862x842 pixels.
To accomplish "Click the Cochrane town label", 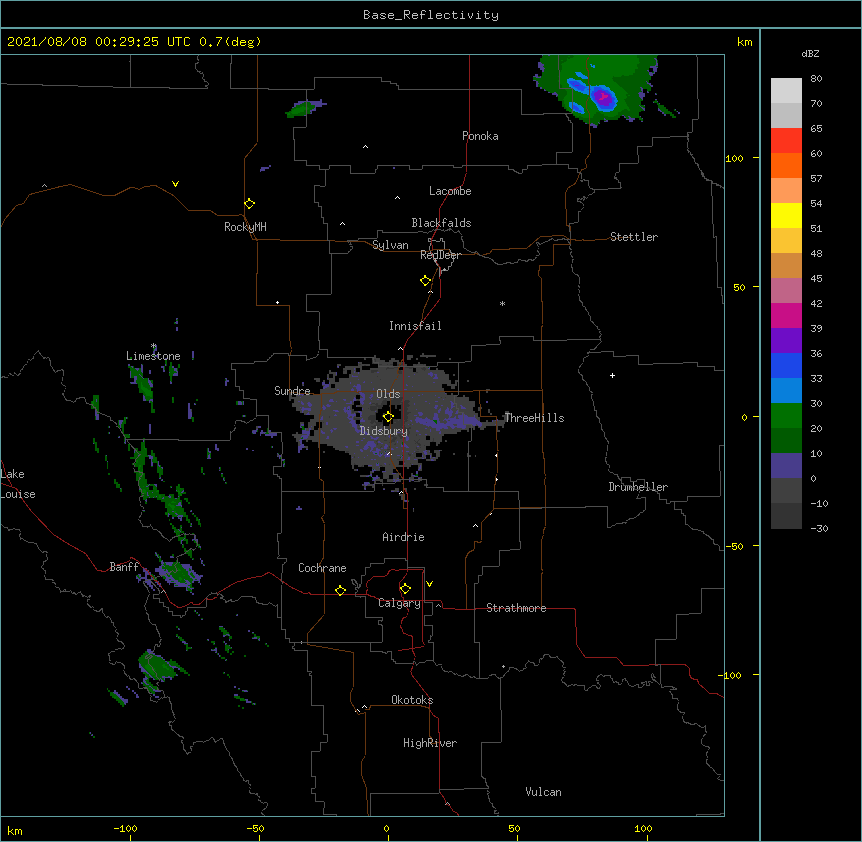I will tap(322, 568).
